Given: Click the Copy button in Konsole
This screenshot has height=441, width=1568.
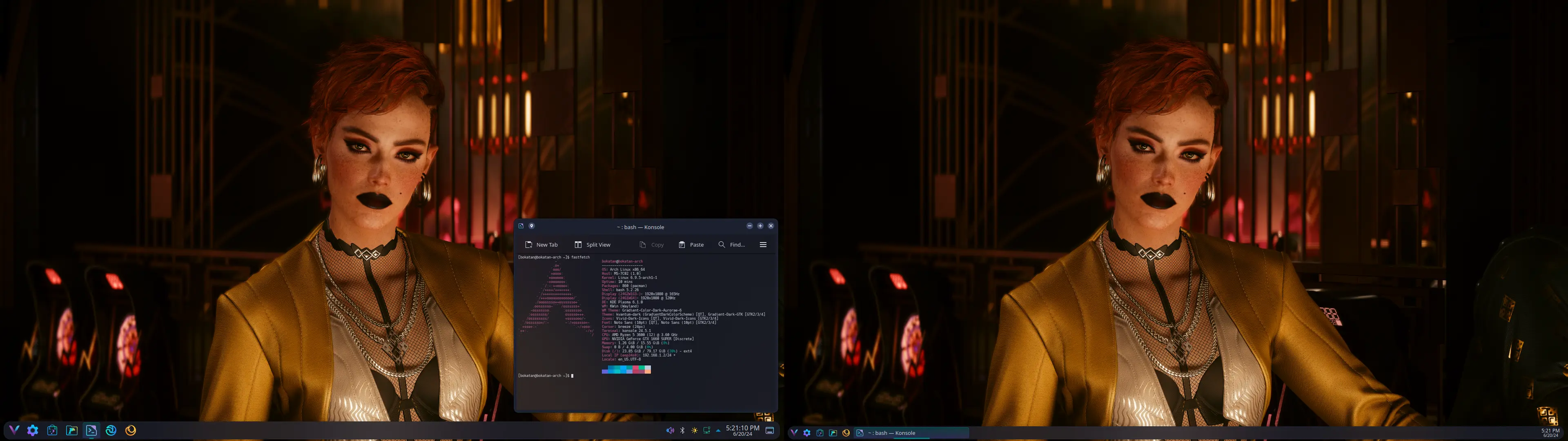Looking at the screenshot, I should tap(651, 245).
